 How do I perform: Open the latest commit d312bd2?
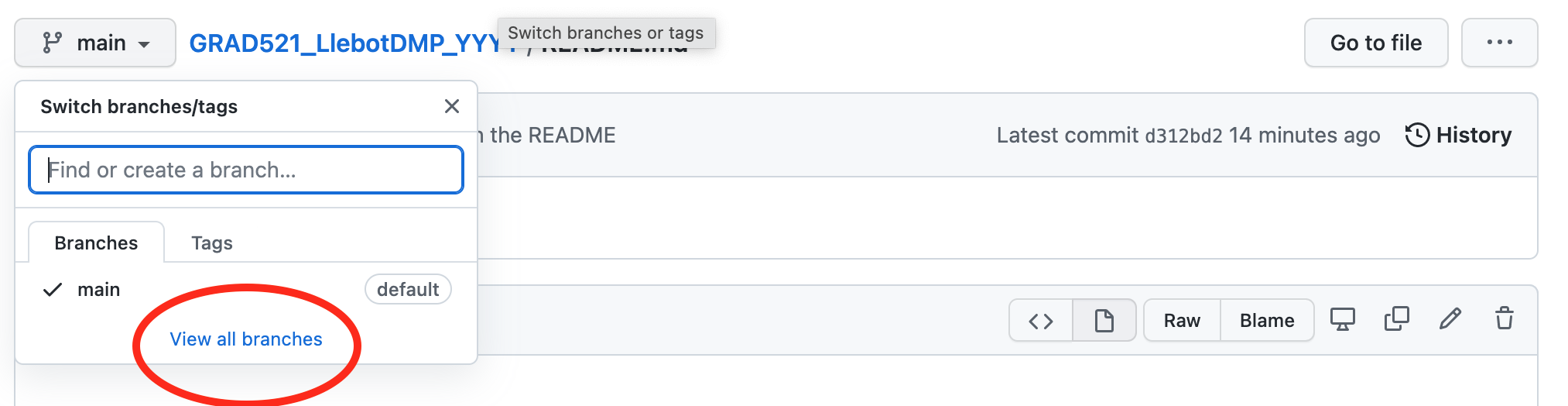1183,136
